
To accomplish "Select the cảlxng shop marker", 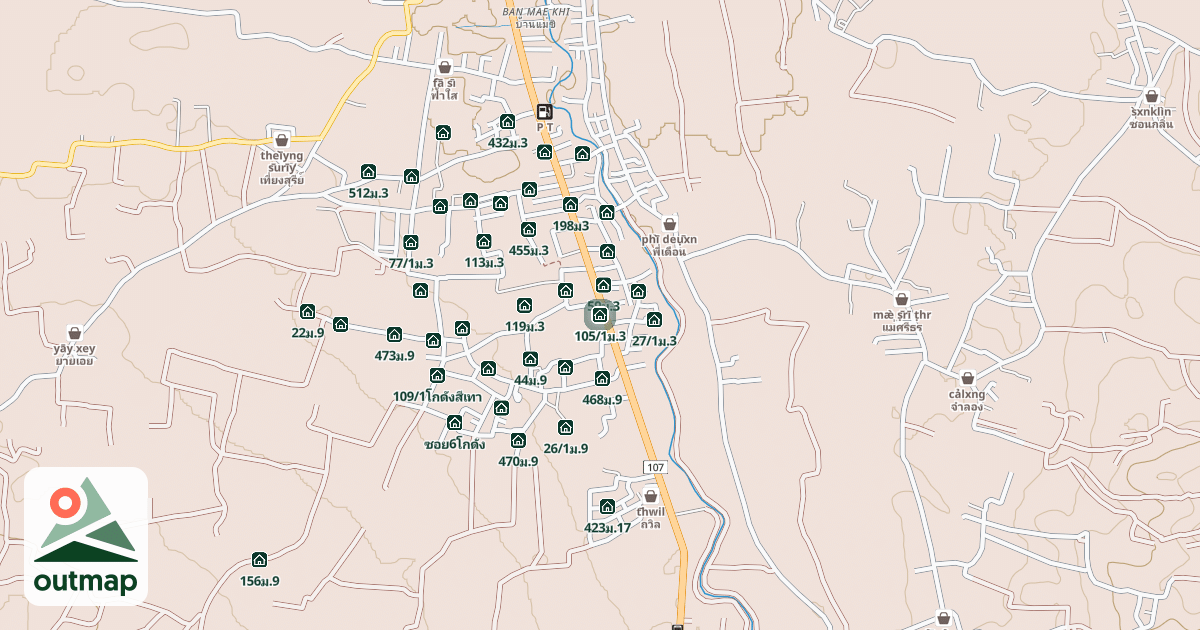I will point(967,378).
